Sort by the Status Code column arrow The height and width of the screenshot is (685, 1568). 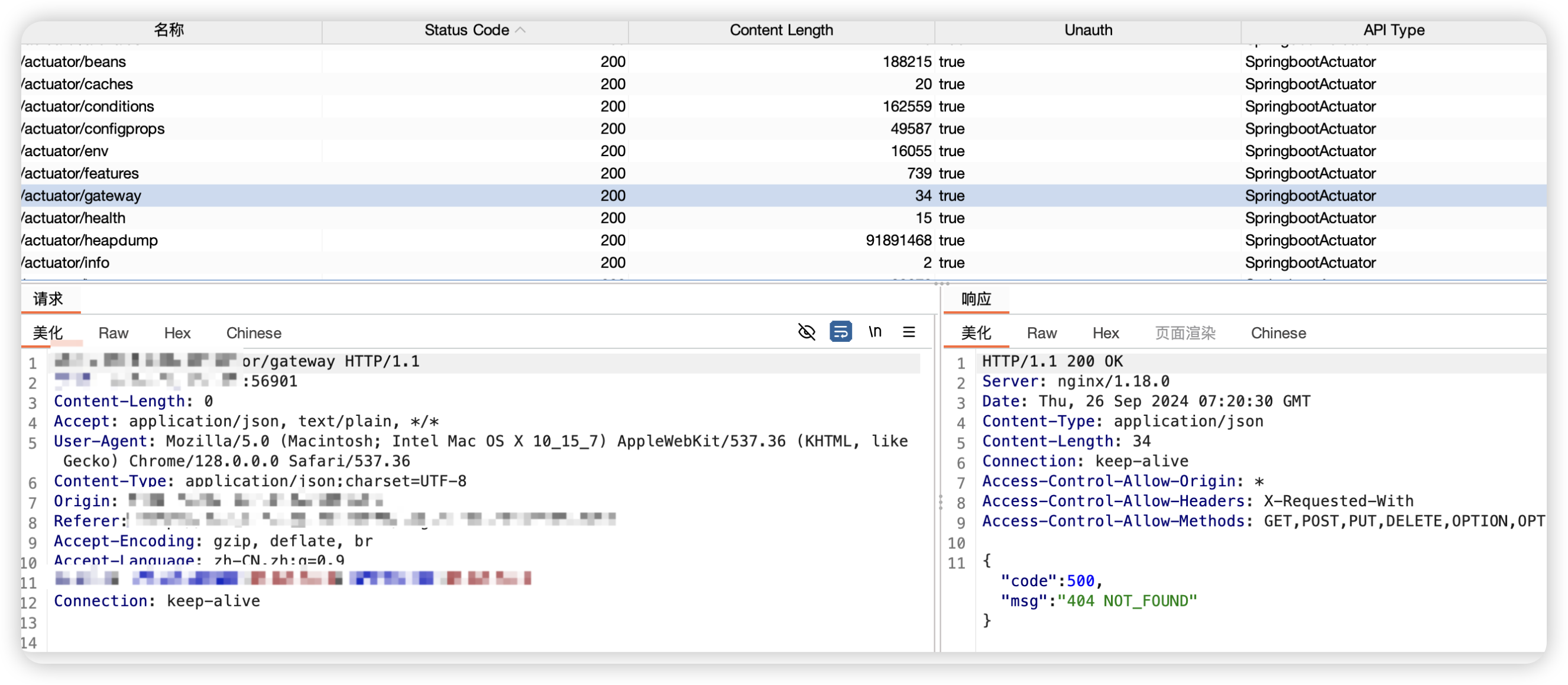pyautogui.click(x=520, y=30)
